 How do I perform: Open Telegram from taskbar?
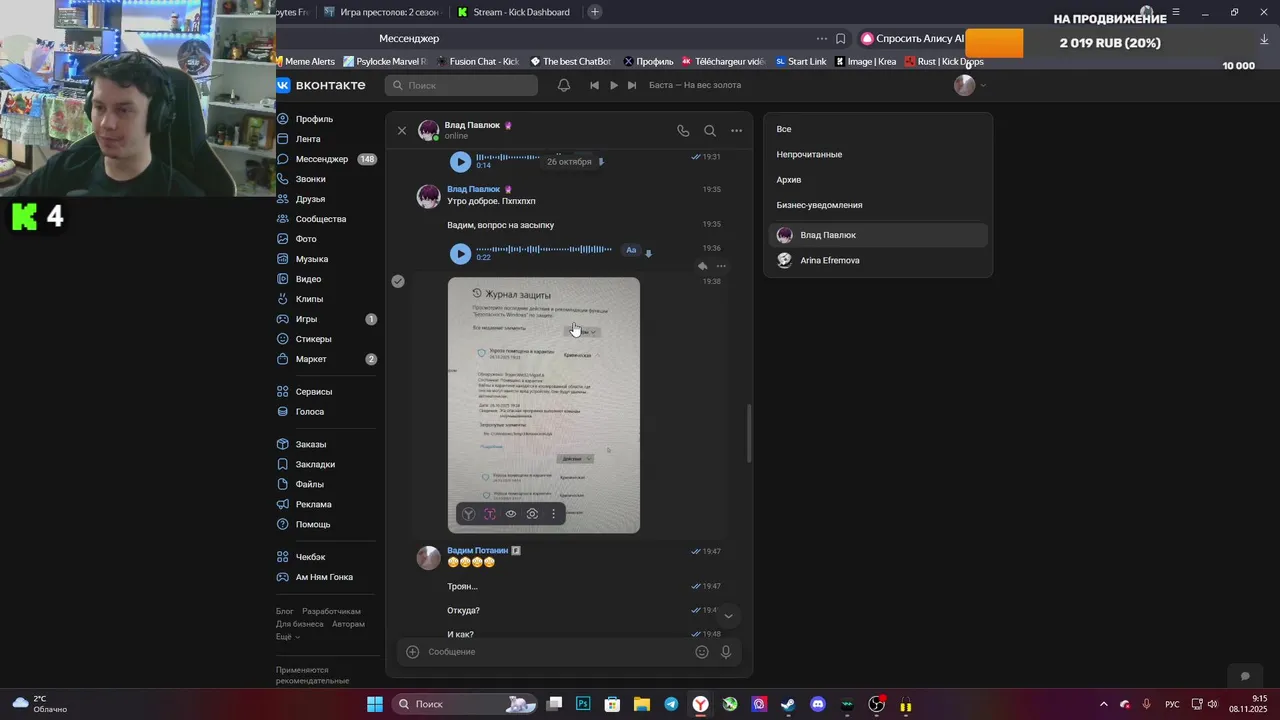tap(671, 704)
